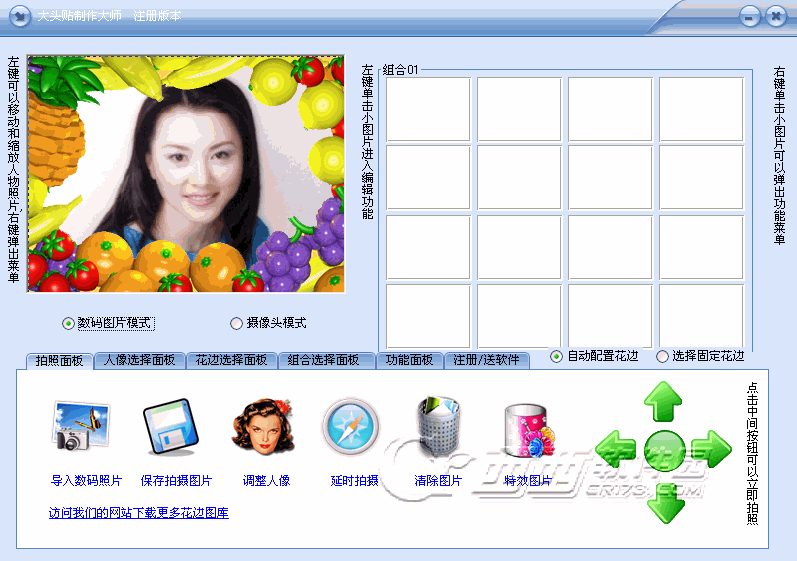Switch to 拍照面板 tab
797x561 pixels.
(x=59, y=360)
